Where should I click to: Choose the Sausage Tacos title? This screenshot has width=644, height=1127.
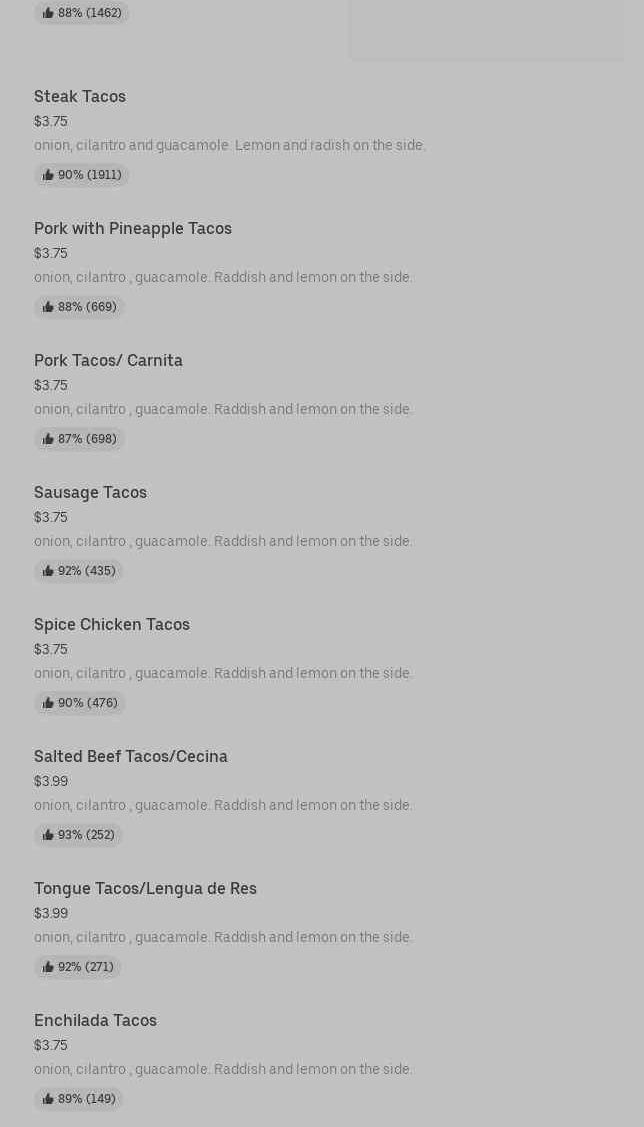tap(90, 492)
